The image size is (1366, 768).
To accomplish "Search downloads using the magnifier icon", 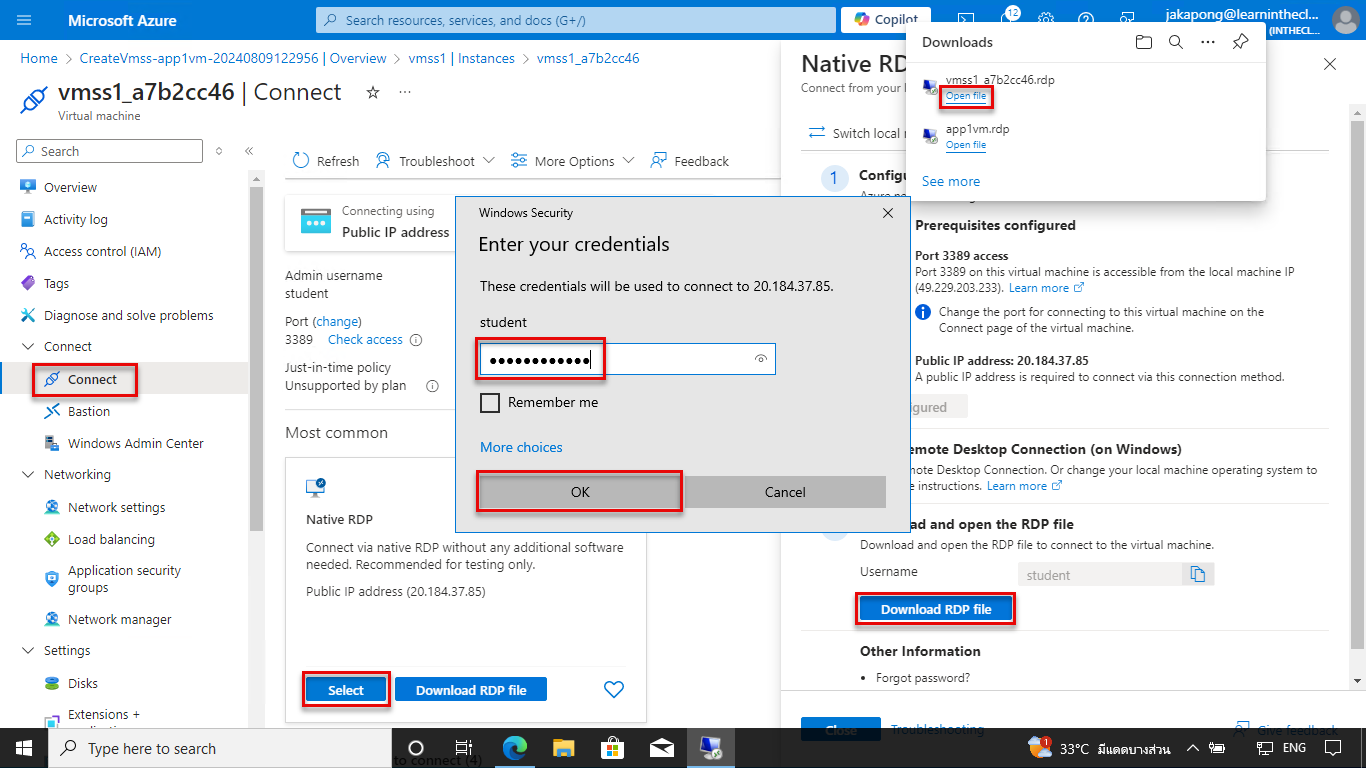I will pos(1176,42).
